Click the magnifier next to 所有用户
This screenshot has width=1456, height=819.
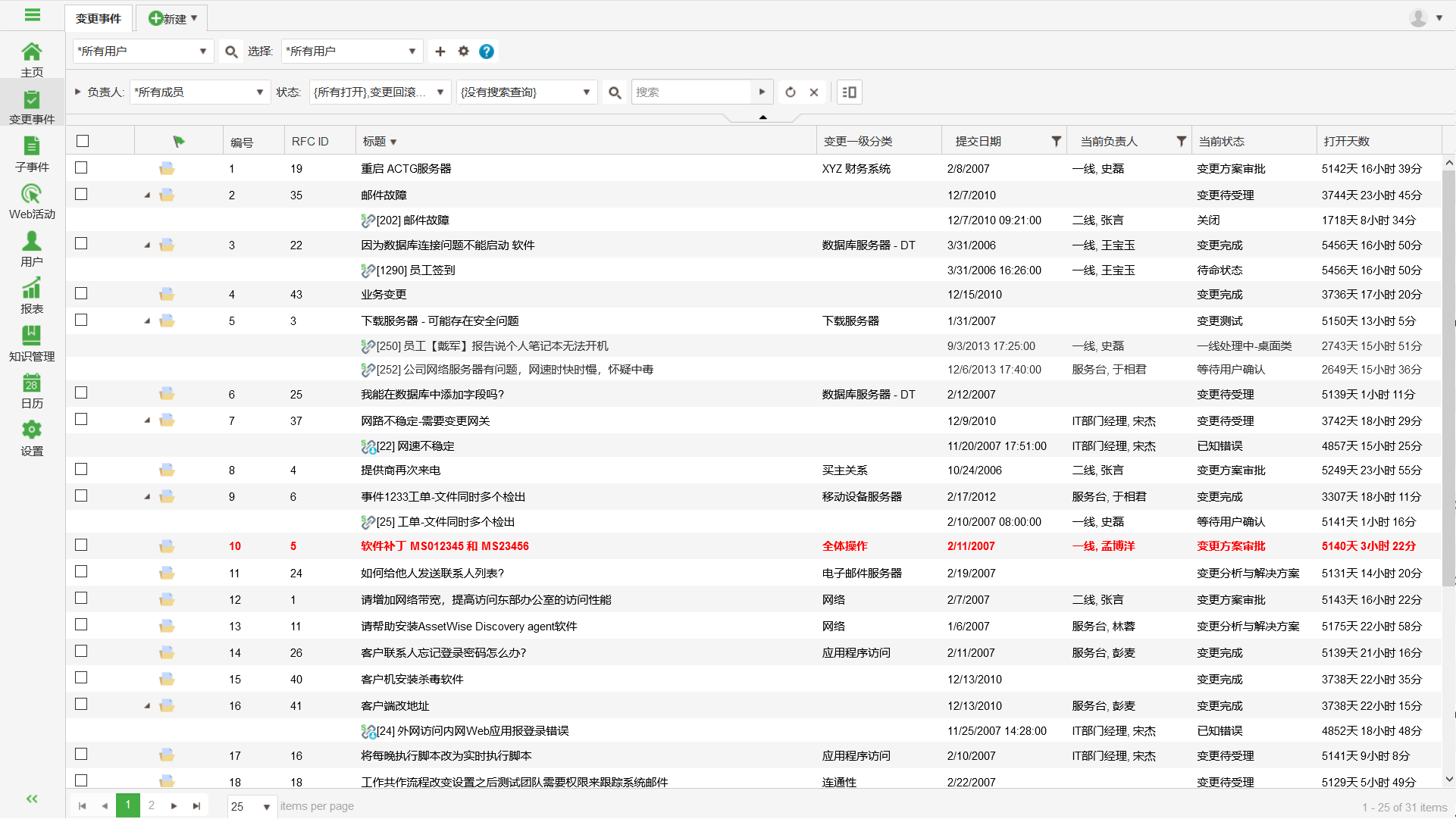click(231, 52)
